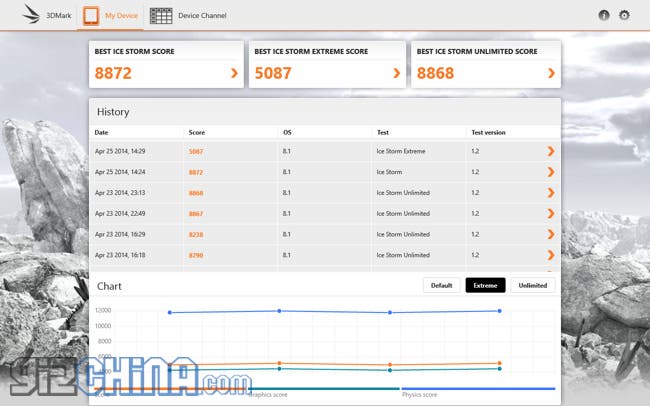Click score link in Apr 25 14:24 row
This screenshot has width=650, height=406.
pos(196,172)
